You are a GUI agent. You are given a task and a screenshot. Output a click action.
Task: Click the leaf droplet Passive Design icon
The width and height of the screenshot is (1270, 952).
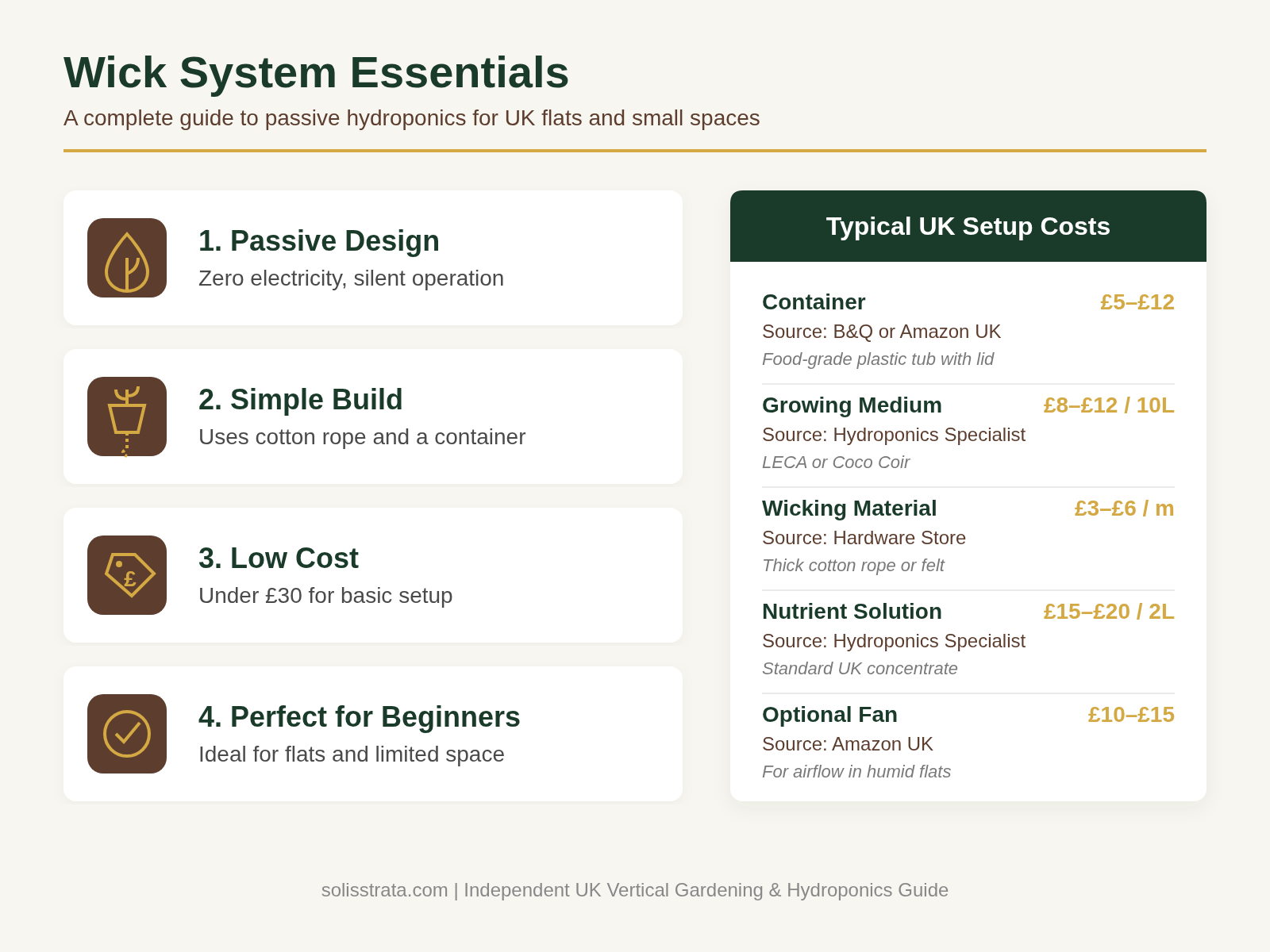pos(127,258)
